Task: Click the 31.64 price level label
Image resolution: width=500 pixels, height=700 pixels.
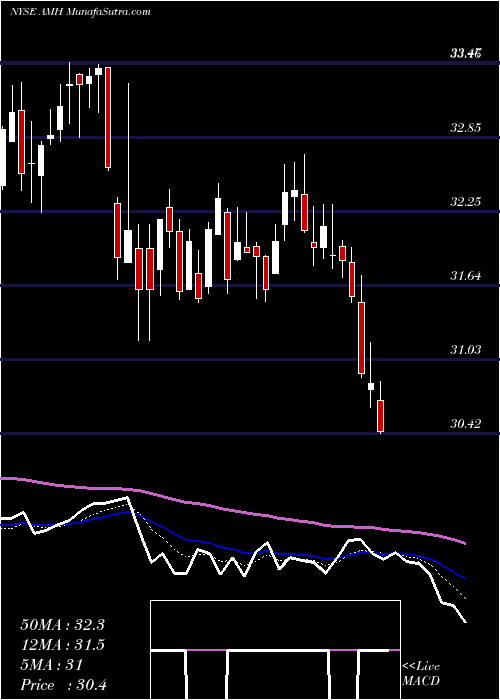Action: [x=466, y=276]
